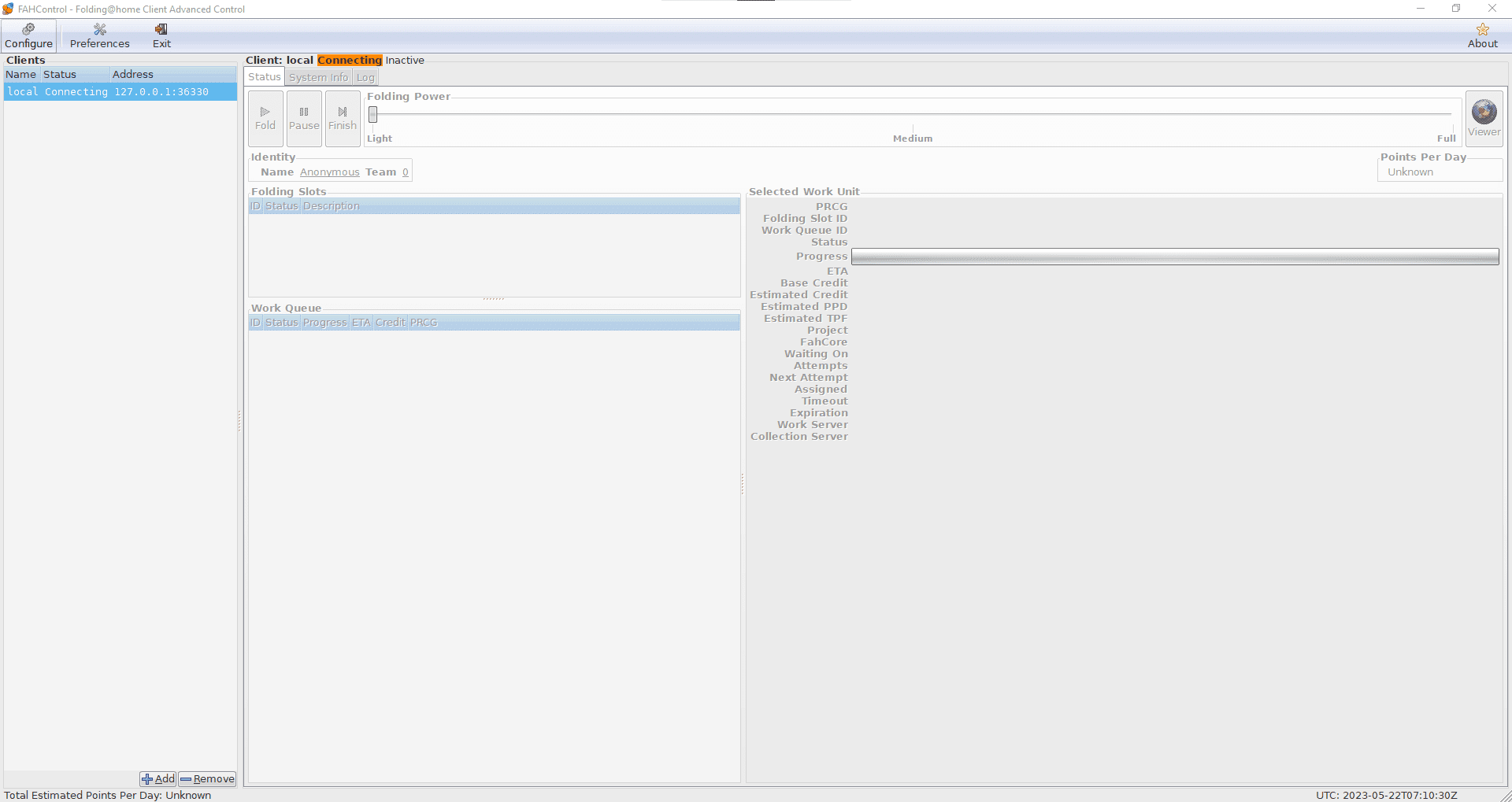This screenshot has height=802, width=1512.
Task: Close the FAHControl window
Action: [1492, 9]
